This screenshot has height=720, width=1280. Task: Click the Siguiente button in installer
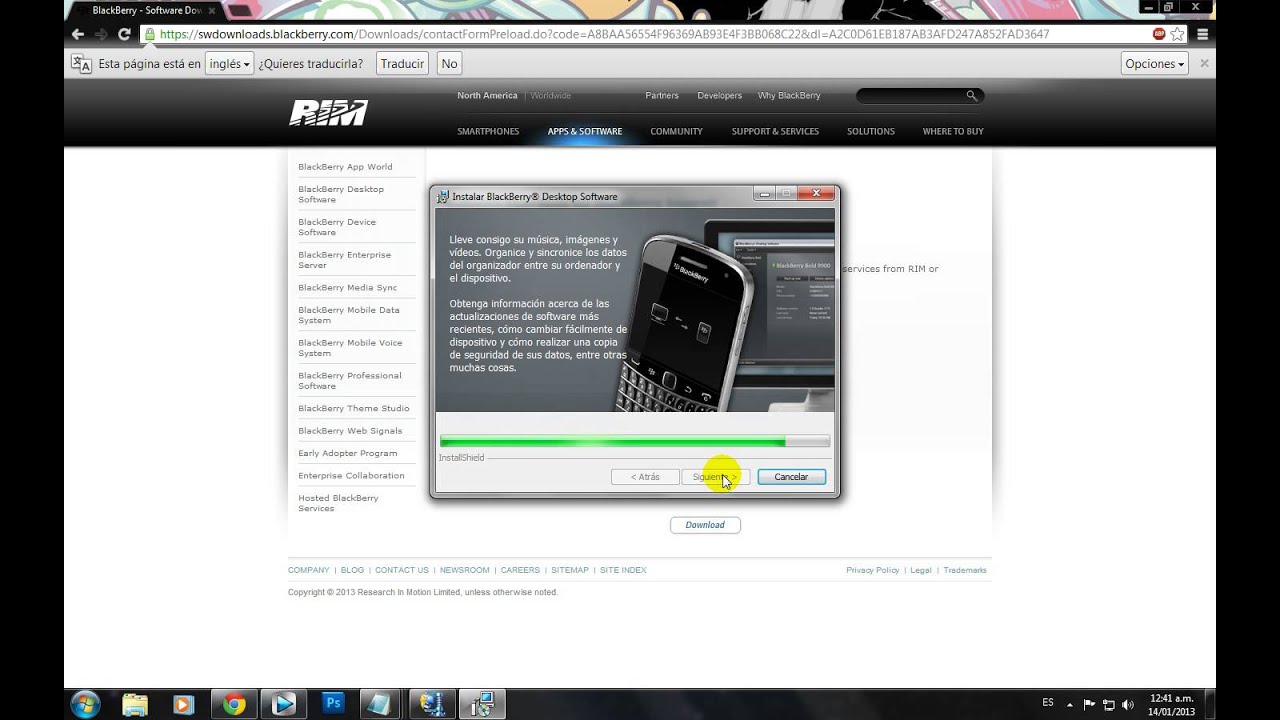point(715,477)
